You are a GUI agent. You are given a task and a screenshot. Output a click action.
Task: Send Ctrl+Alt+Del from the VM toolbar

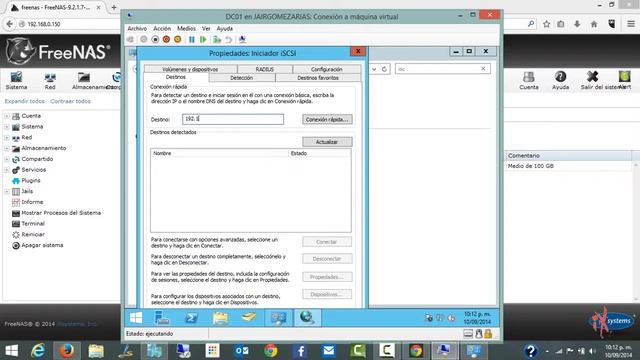[x=130, y=40]
